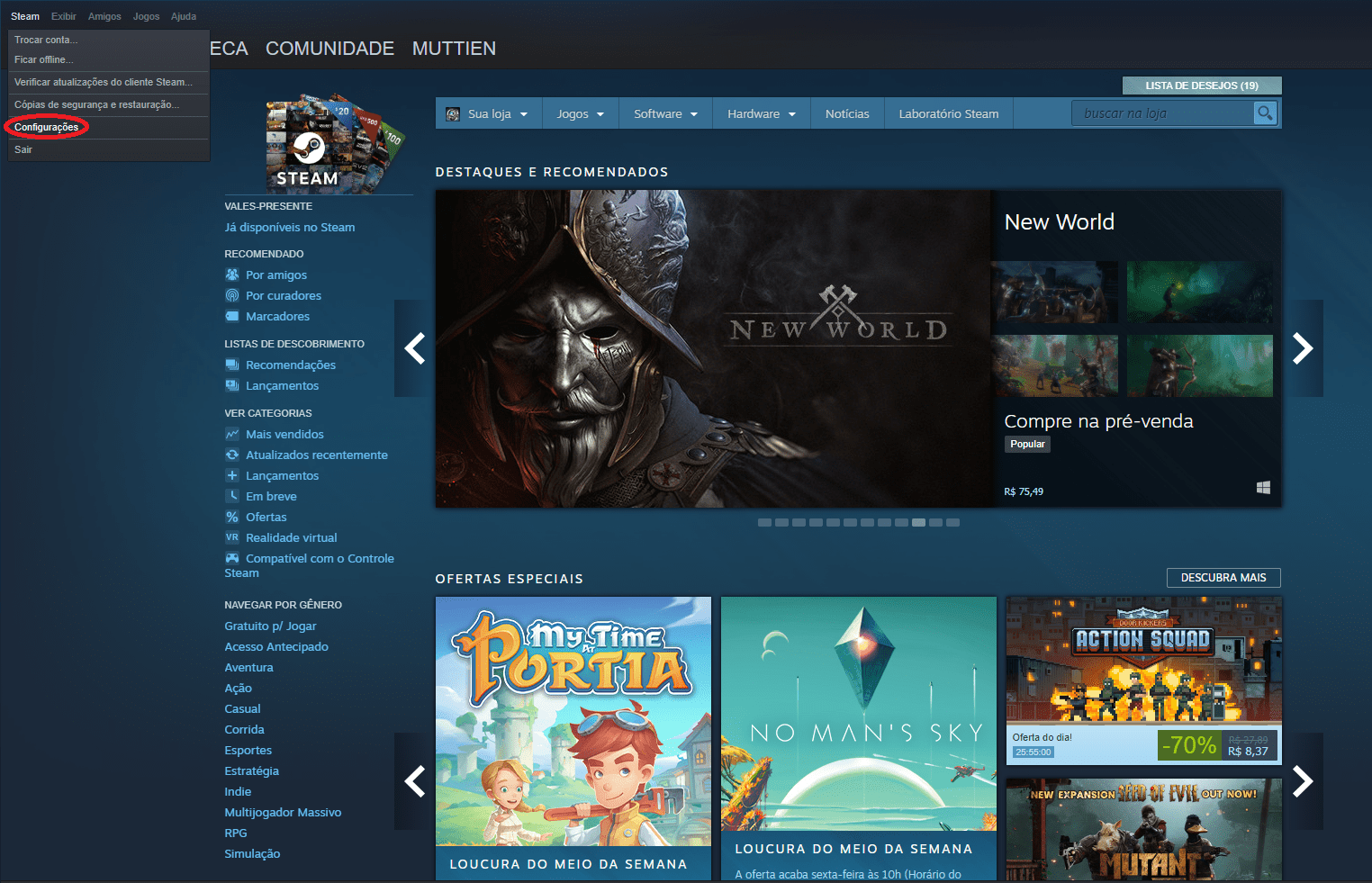Open the MUTTIEN profile section
The width and height of the screenshot is (1372, 883).
click(454, 49)
